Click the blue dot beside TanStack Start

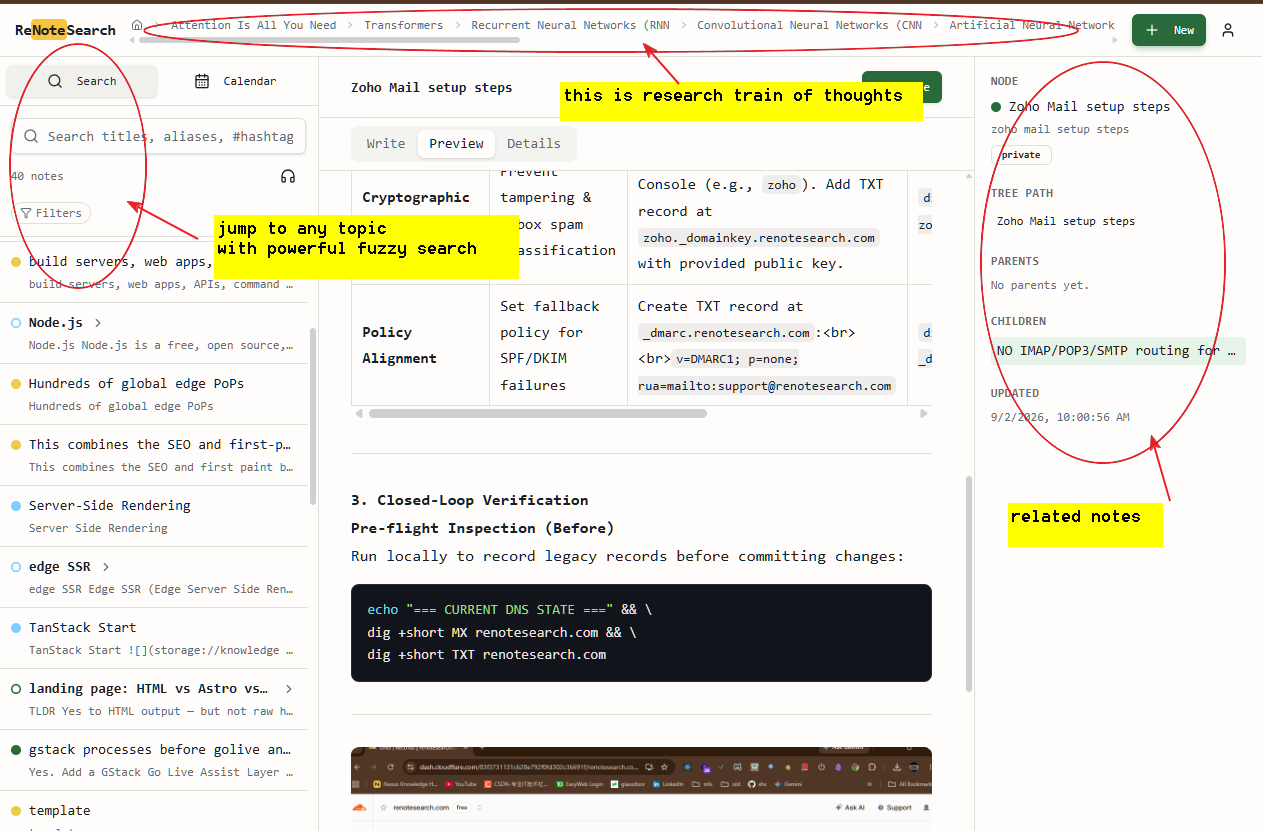tap(16, 627)
